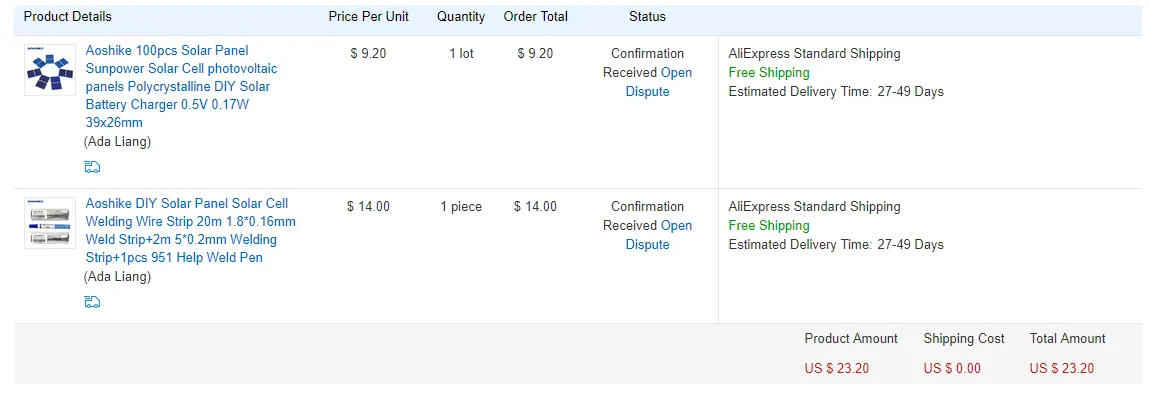Click the Price Per Unit column header
The image size is (1150, 393).
click(x=369, y=16)
